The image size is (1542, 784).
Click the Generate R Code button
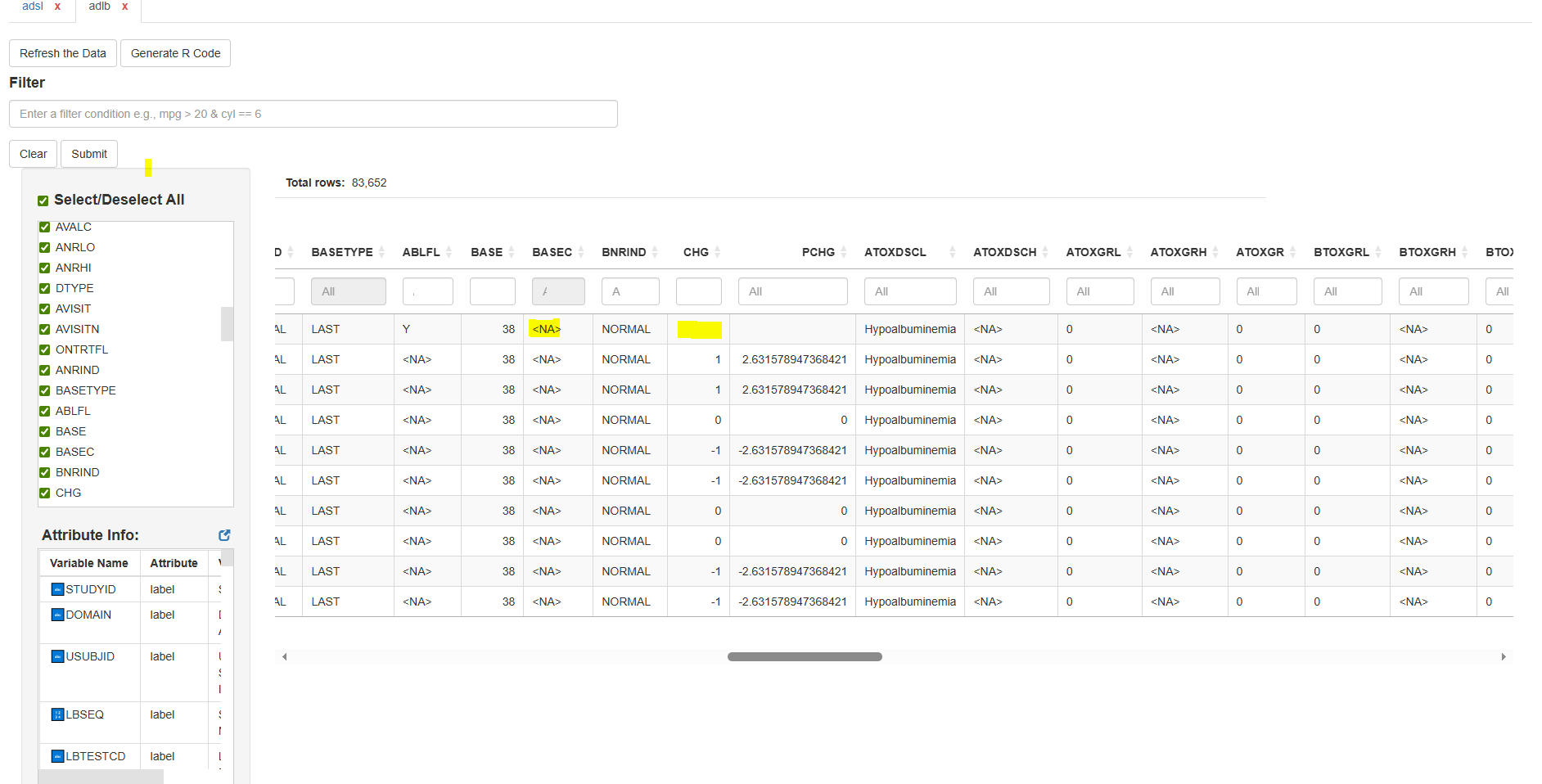[175, 52]
